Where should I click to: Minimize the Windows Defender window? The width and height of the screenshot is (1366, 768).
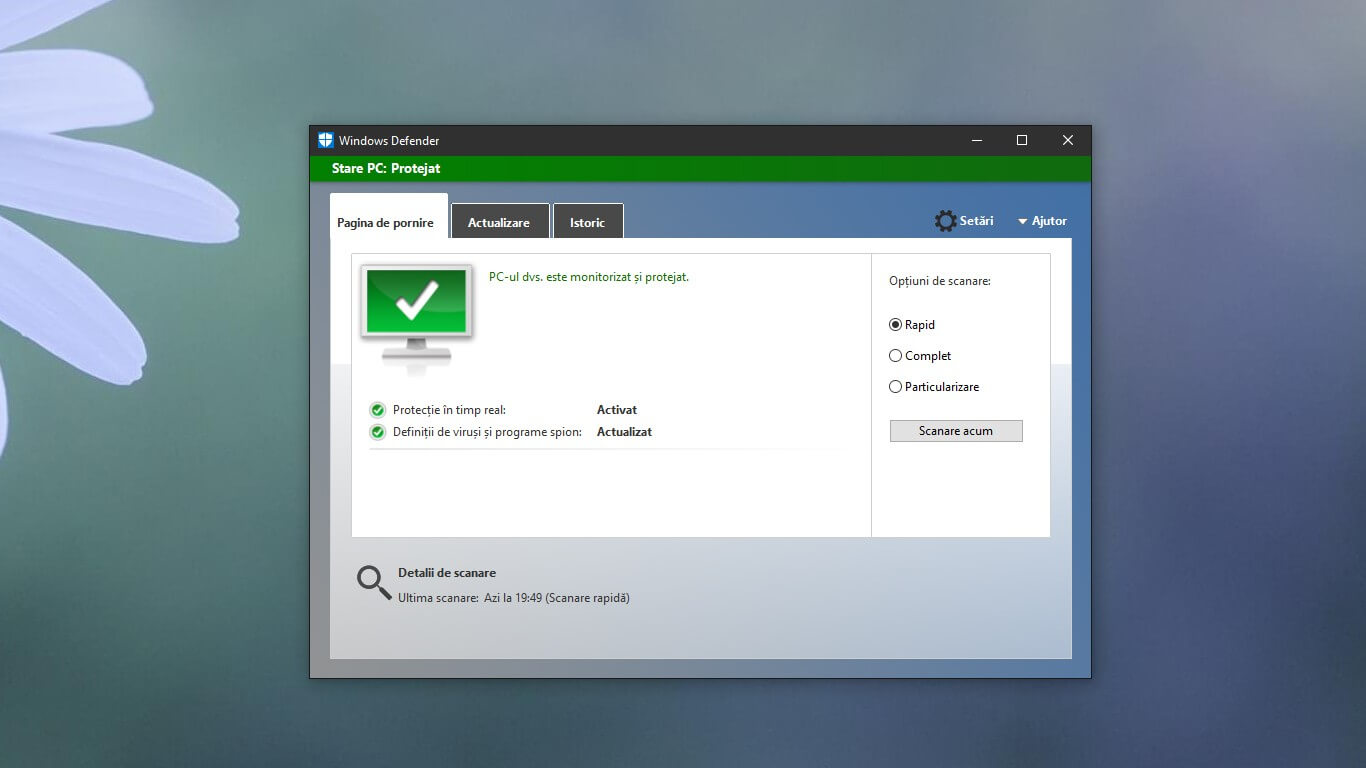976,140
